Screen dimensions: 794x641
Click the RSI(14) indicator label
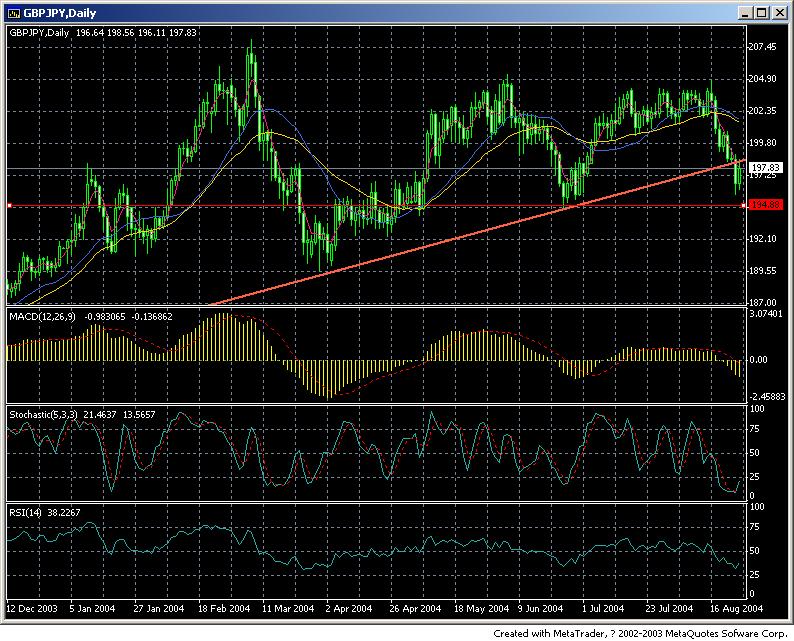(27, 513)
